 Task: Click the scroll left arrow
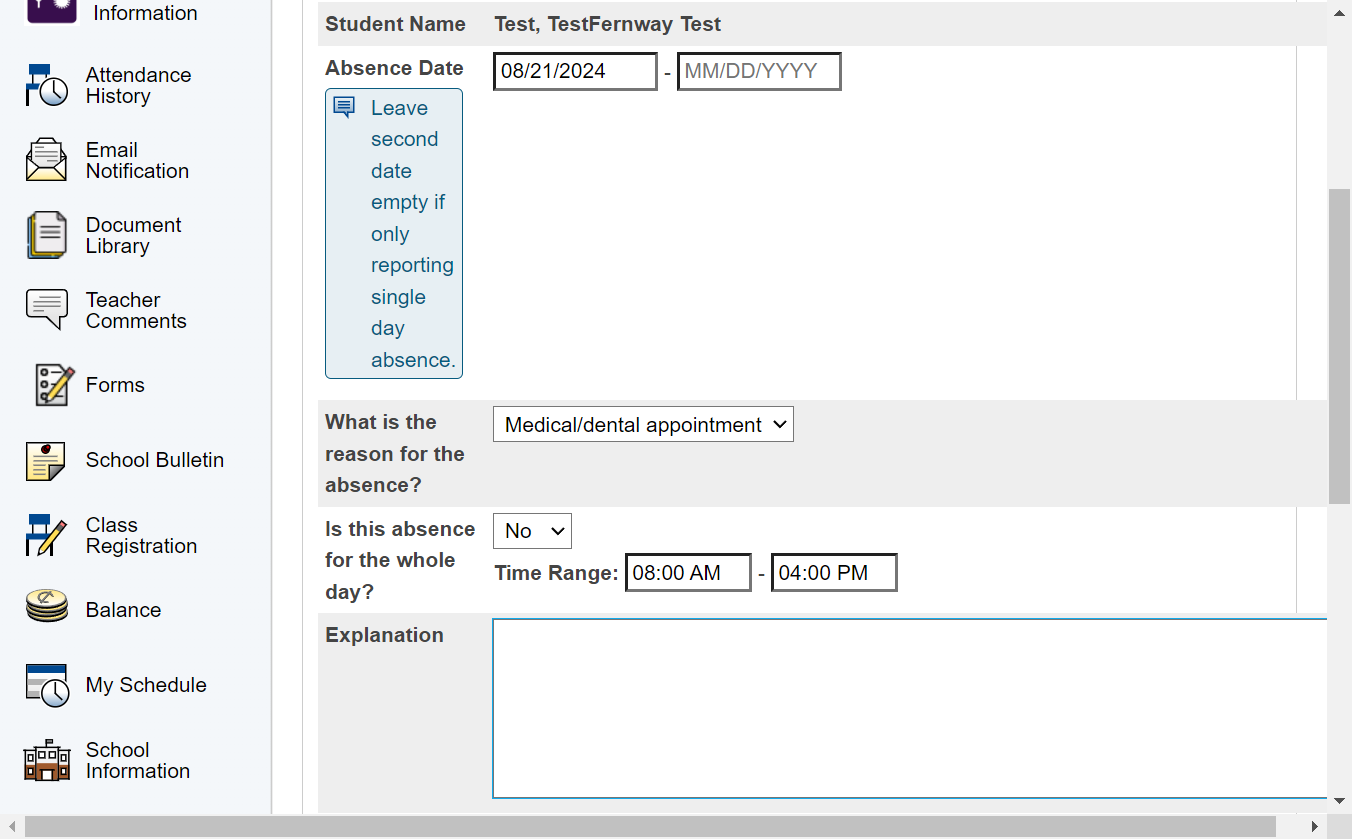pos(11,827)
